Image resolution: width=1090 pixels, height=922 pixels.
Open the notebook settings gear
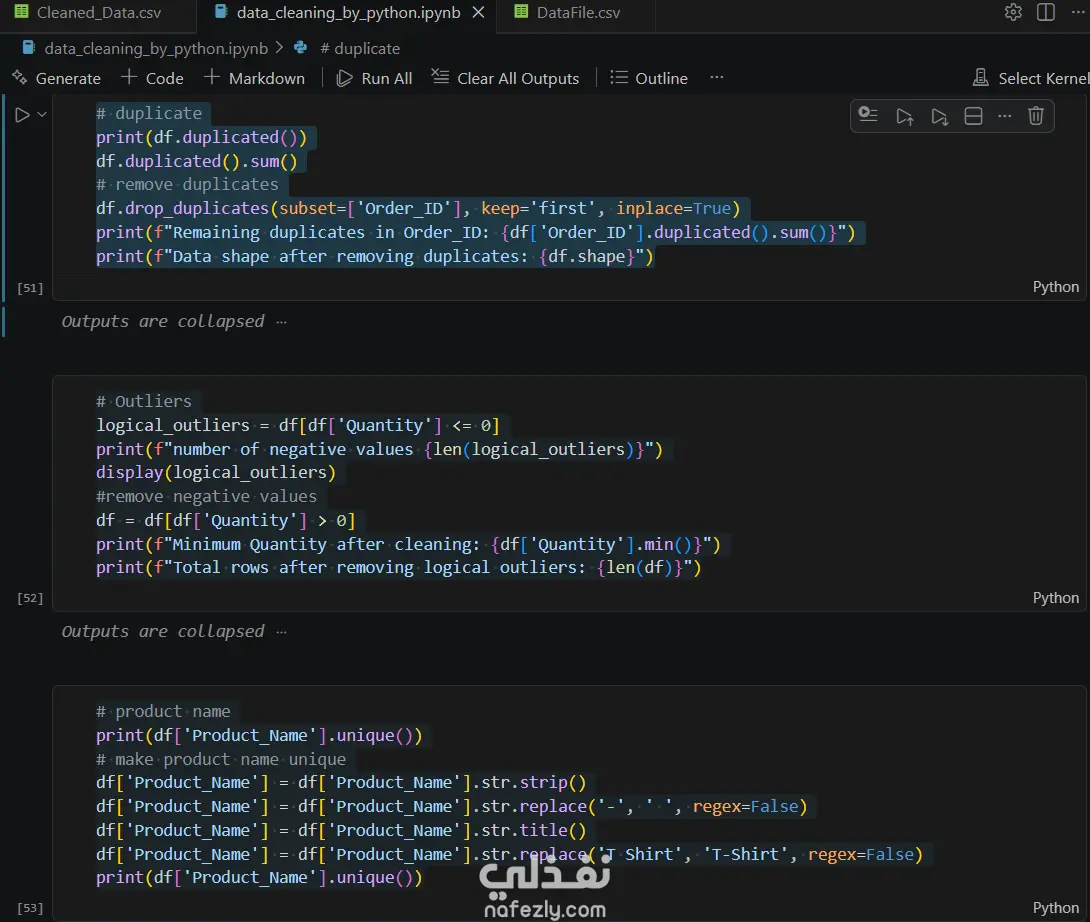[1013, 13]
